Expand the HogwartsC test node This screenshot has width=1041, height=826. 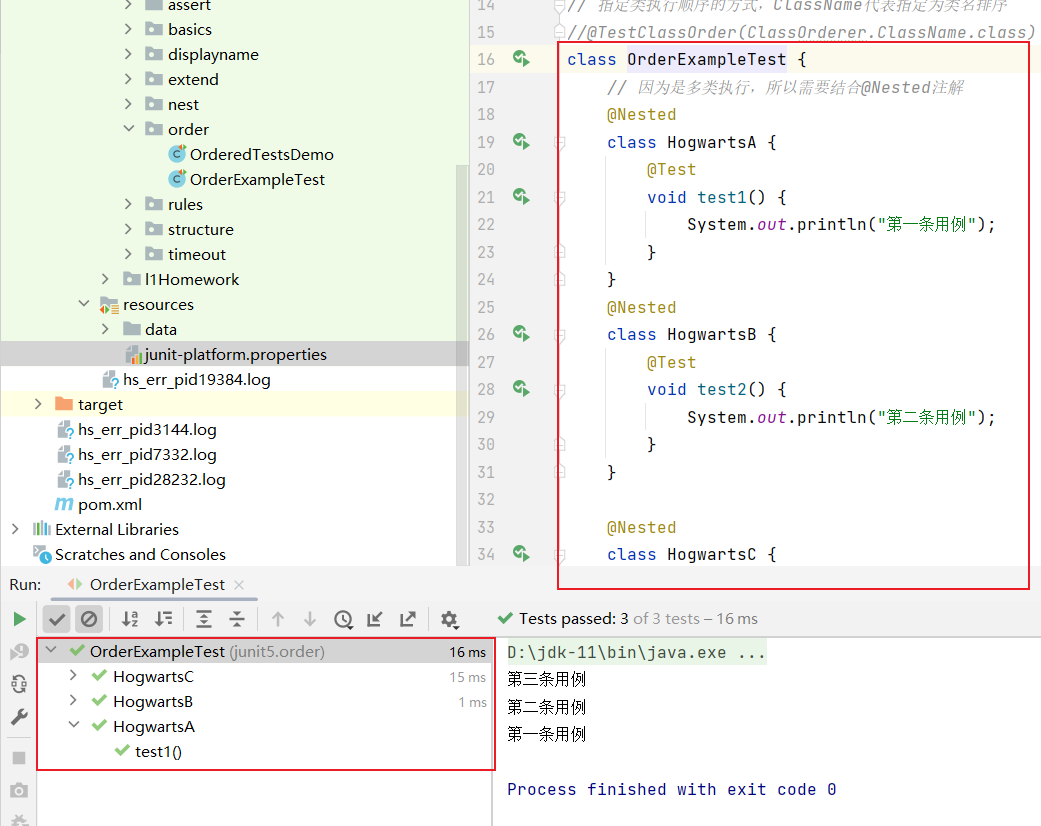tap(73, 676)
